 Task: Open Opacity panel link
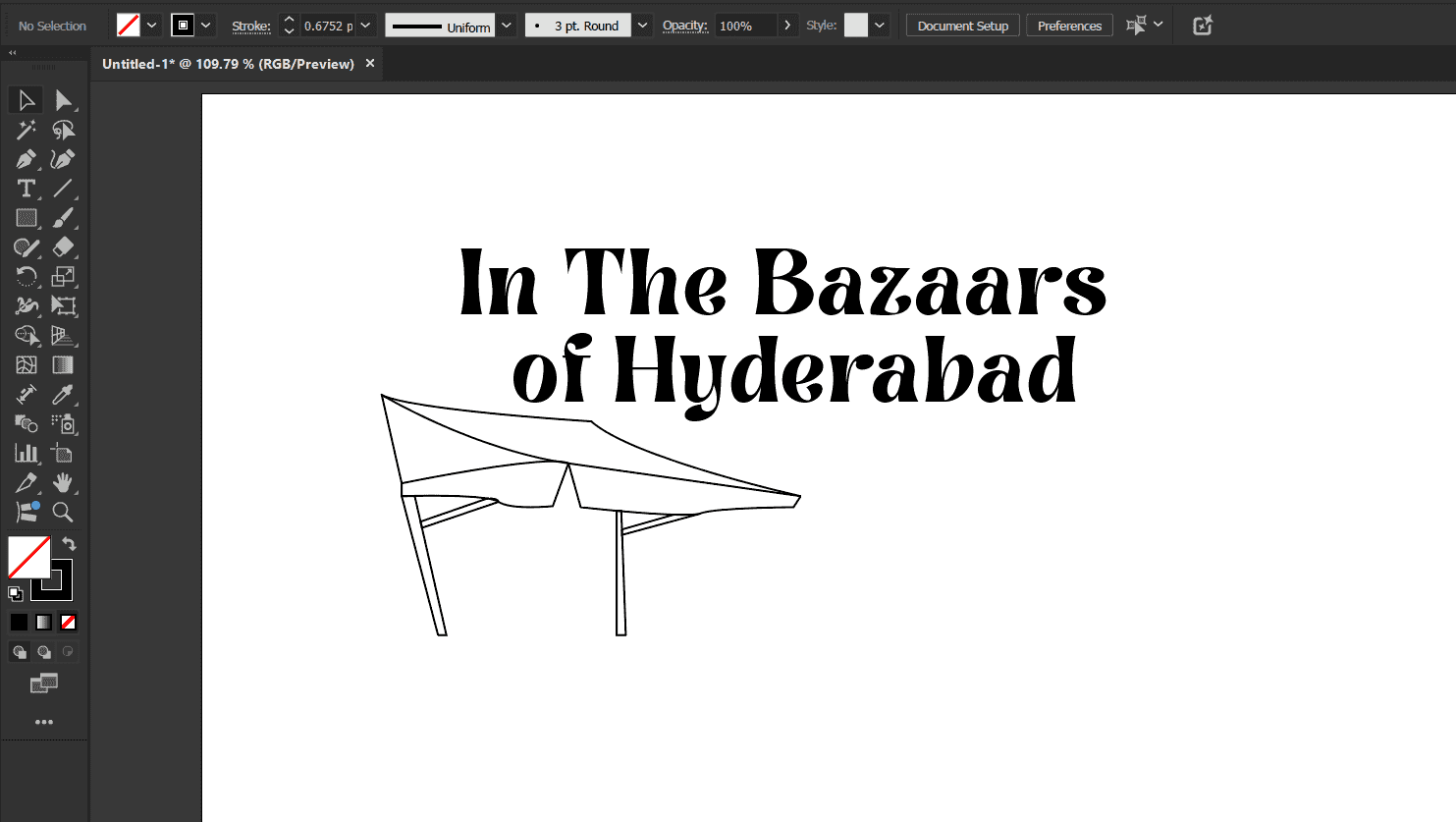tap(684, 26)
